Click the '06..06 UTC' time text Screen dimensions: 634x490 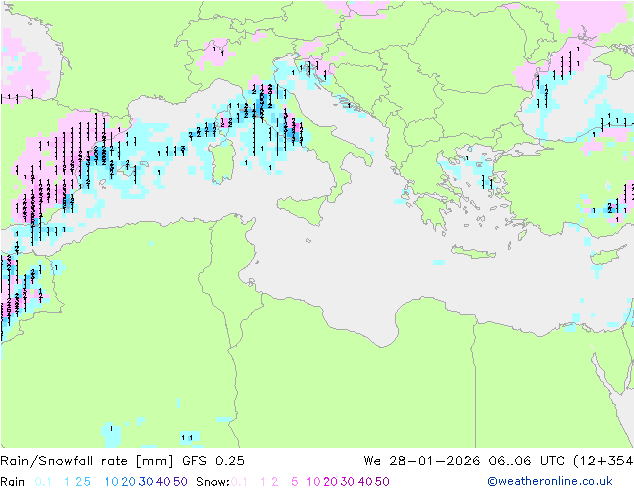click(526, 461)
